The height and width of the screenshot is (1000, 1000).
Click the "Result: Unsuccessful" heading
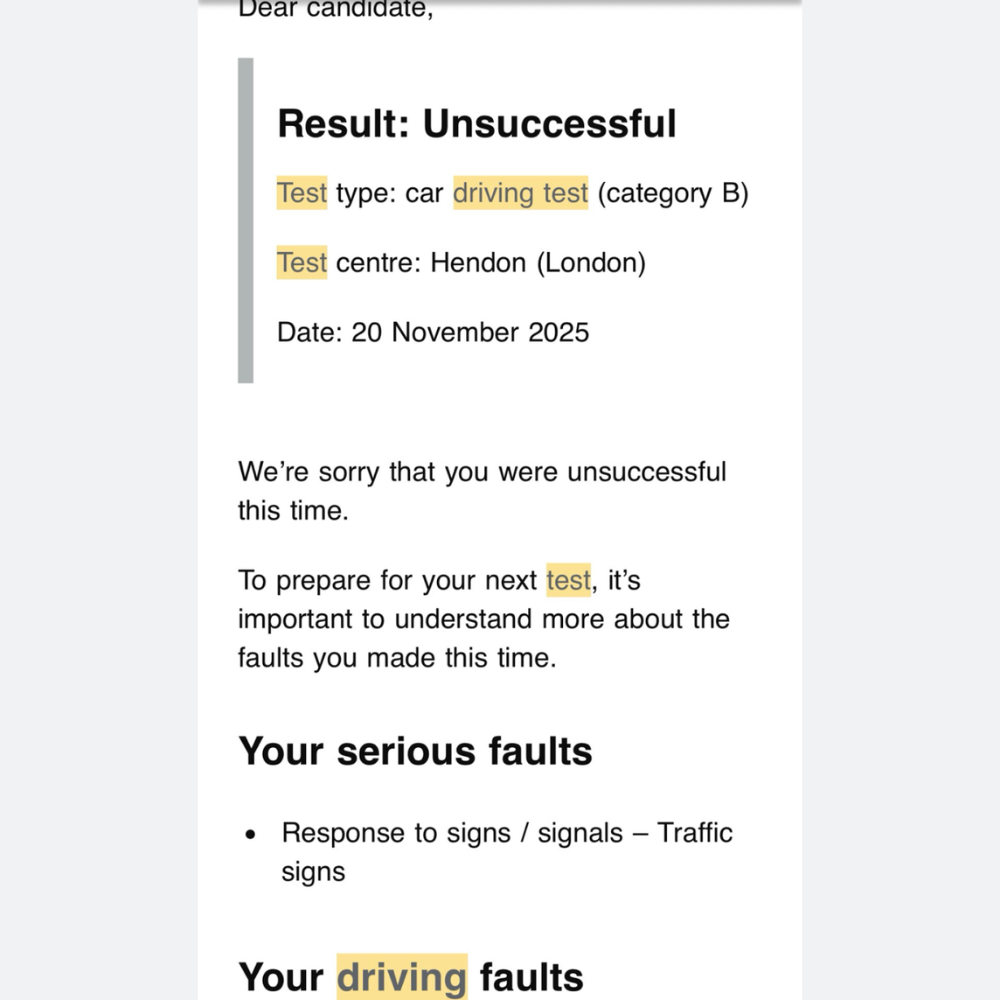click(476, 124)
